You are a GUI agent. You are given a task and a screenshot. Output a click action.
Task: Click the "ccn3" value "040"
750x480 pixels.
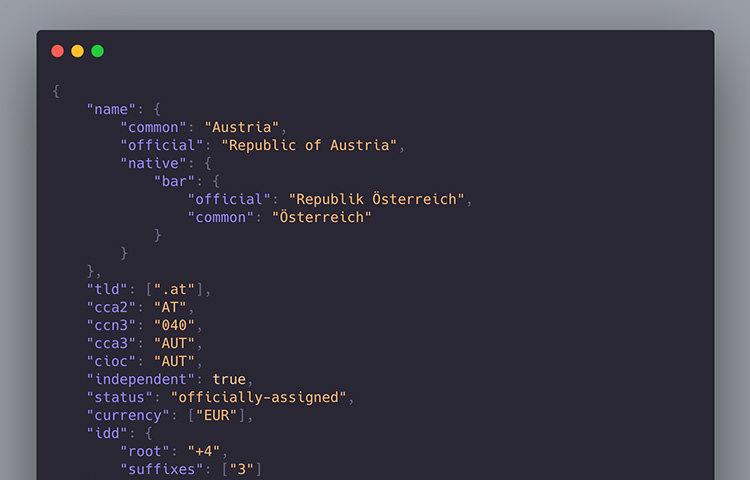coord(175,326)
